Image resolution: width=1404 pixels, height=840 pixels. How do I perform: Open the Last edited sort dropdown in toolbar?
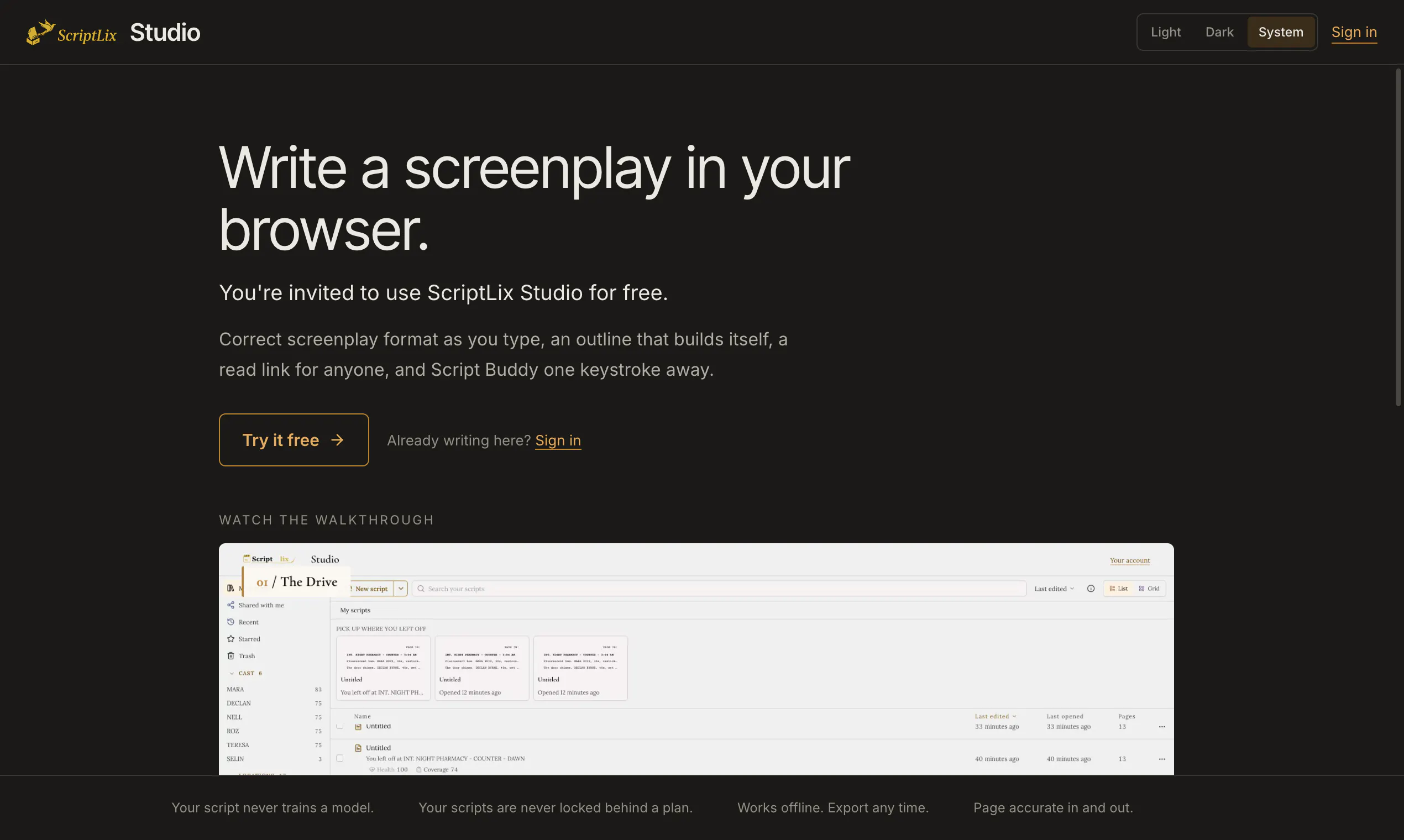pyautogui.click(x=1054, y=589)
